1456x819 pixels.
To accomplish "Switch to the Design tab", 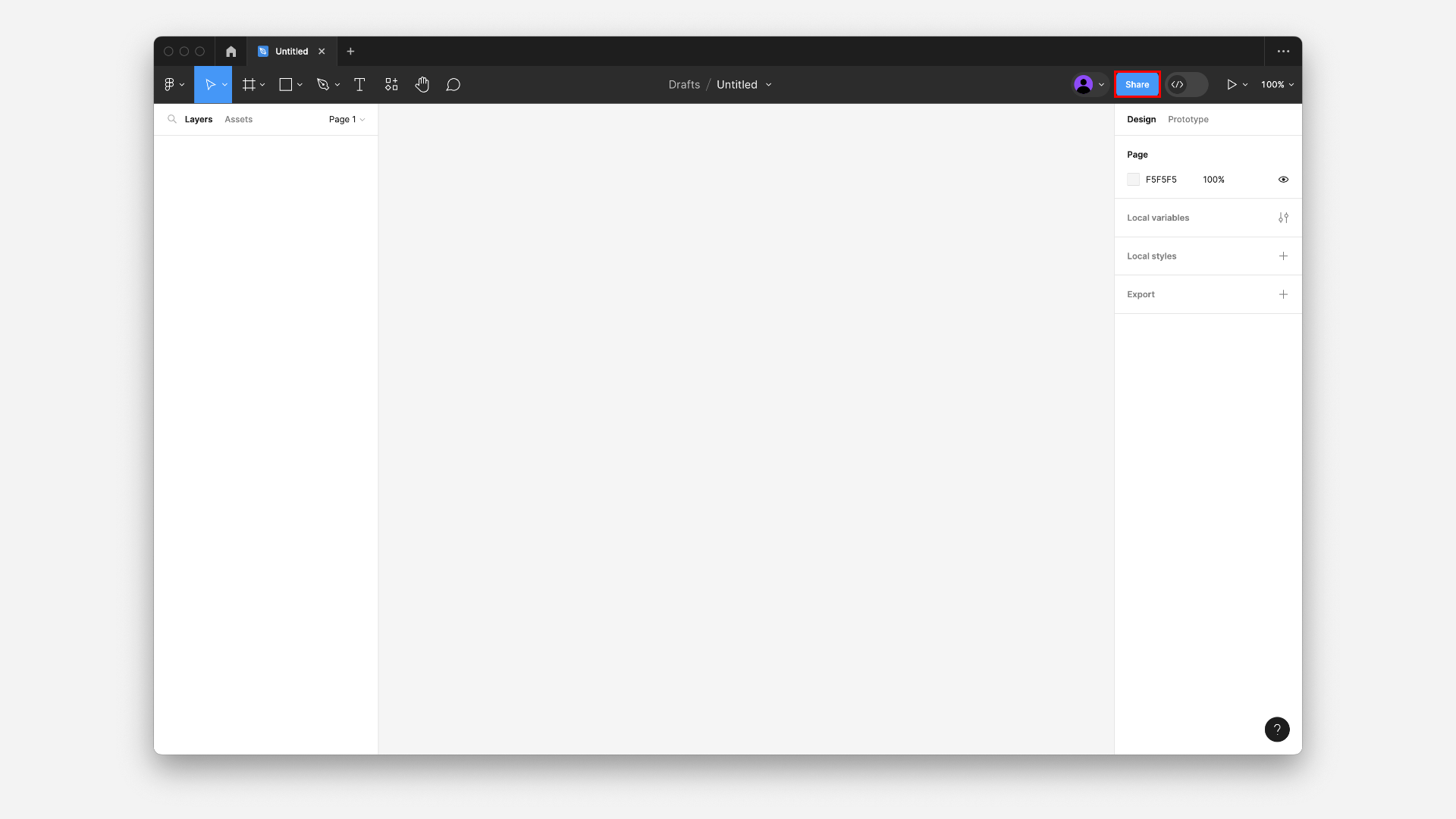I will pyautogui.click(x=1141, y=119).
